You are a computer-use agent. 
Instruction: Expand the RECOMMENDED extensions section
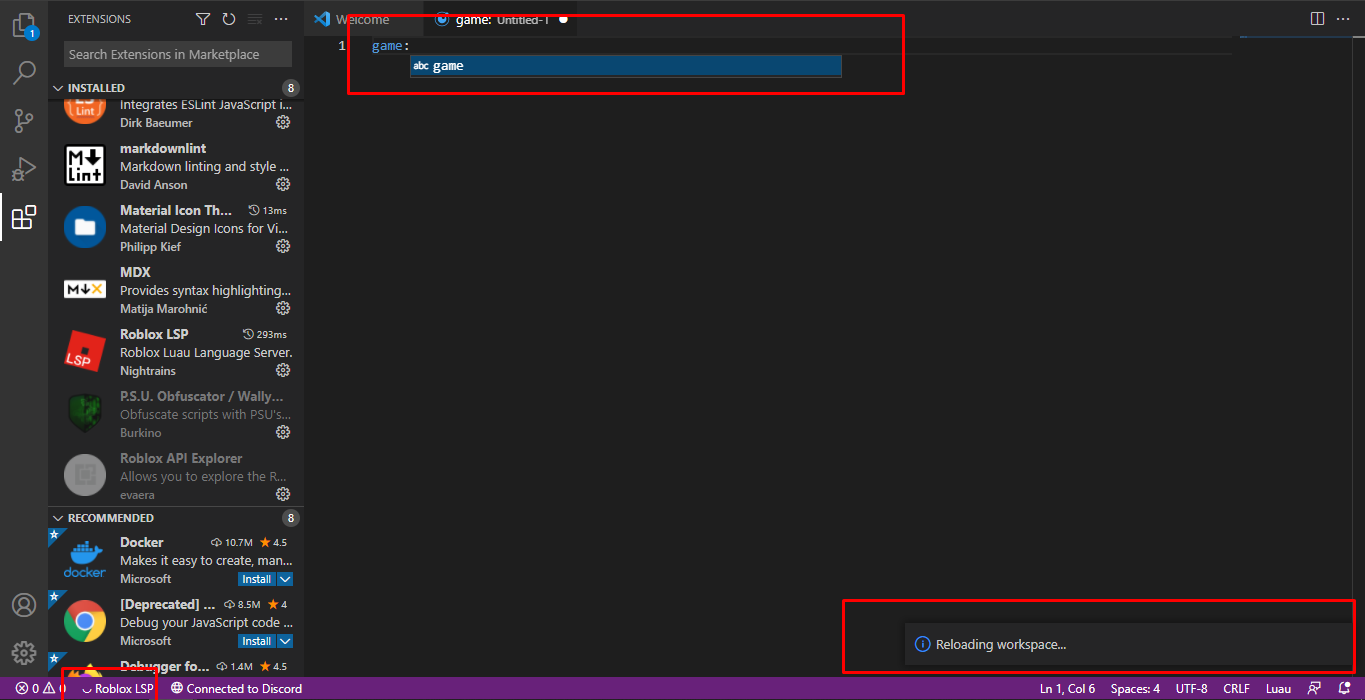pyautogui.click(x=58, y=517)
